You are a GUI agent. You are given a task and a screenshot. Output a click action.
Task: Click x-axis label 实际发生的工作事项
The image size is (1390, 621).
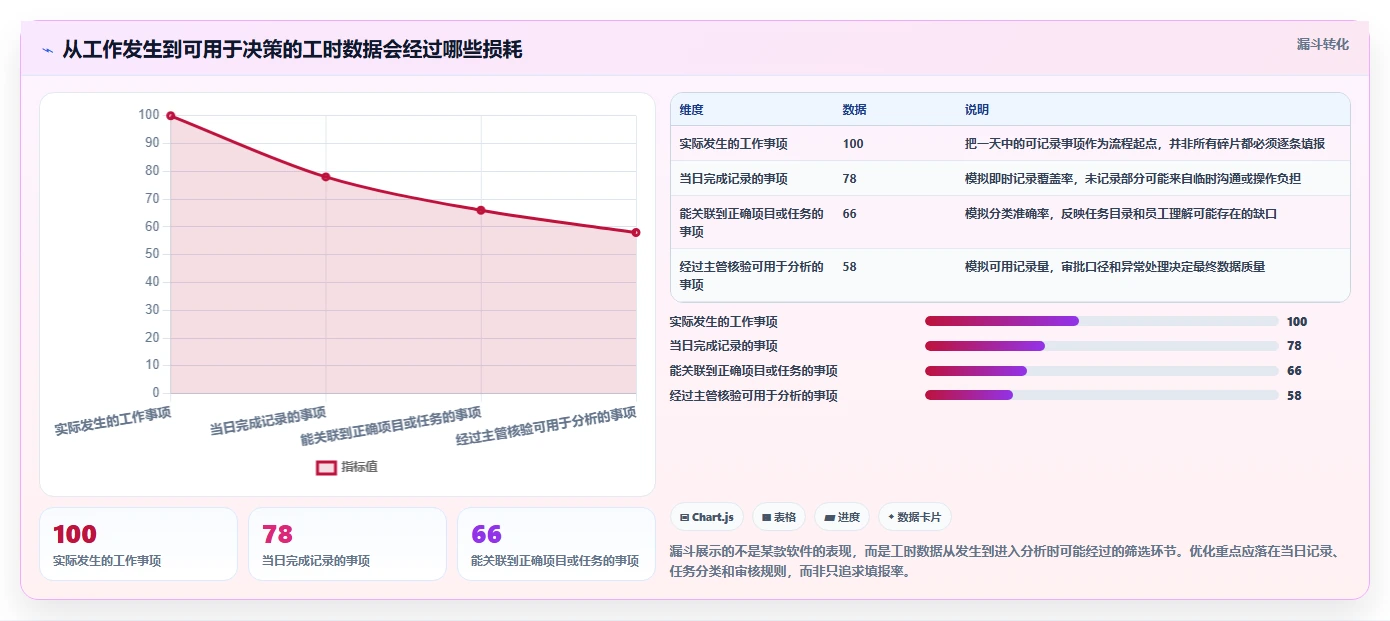113,420
